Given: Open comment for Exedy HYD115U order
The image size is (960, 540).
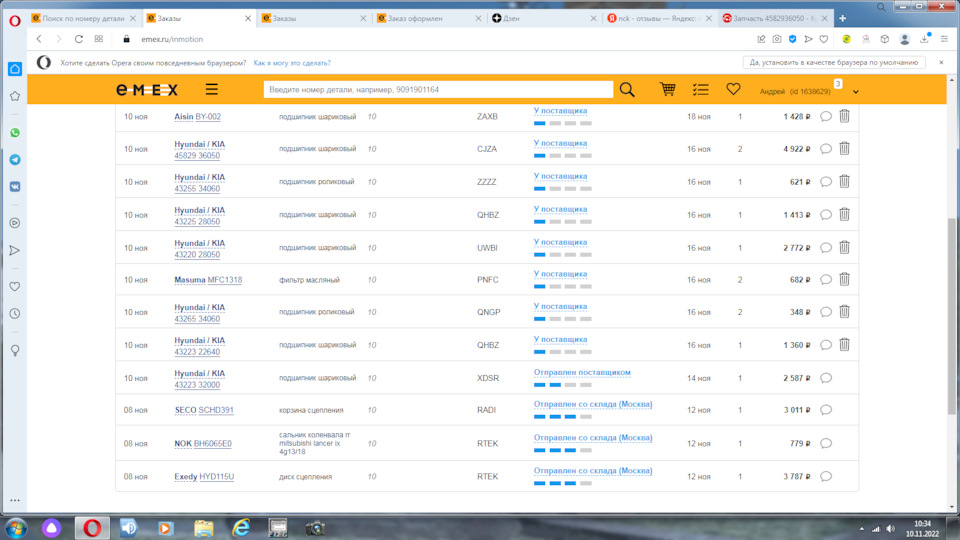Looking at the screenshot, I should pos(826,476).
